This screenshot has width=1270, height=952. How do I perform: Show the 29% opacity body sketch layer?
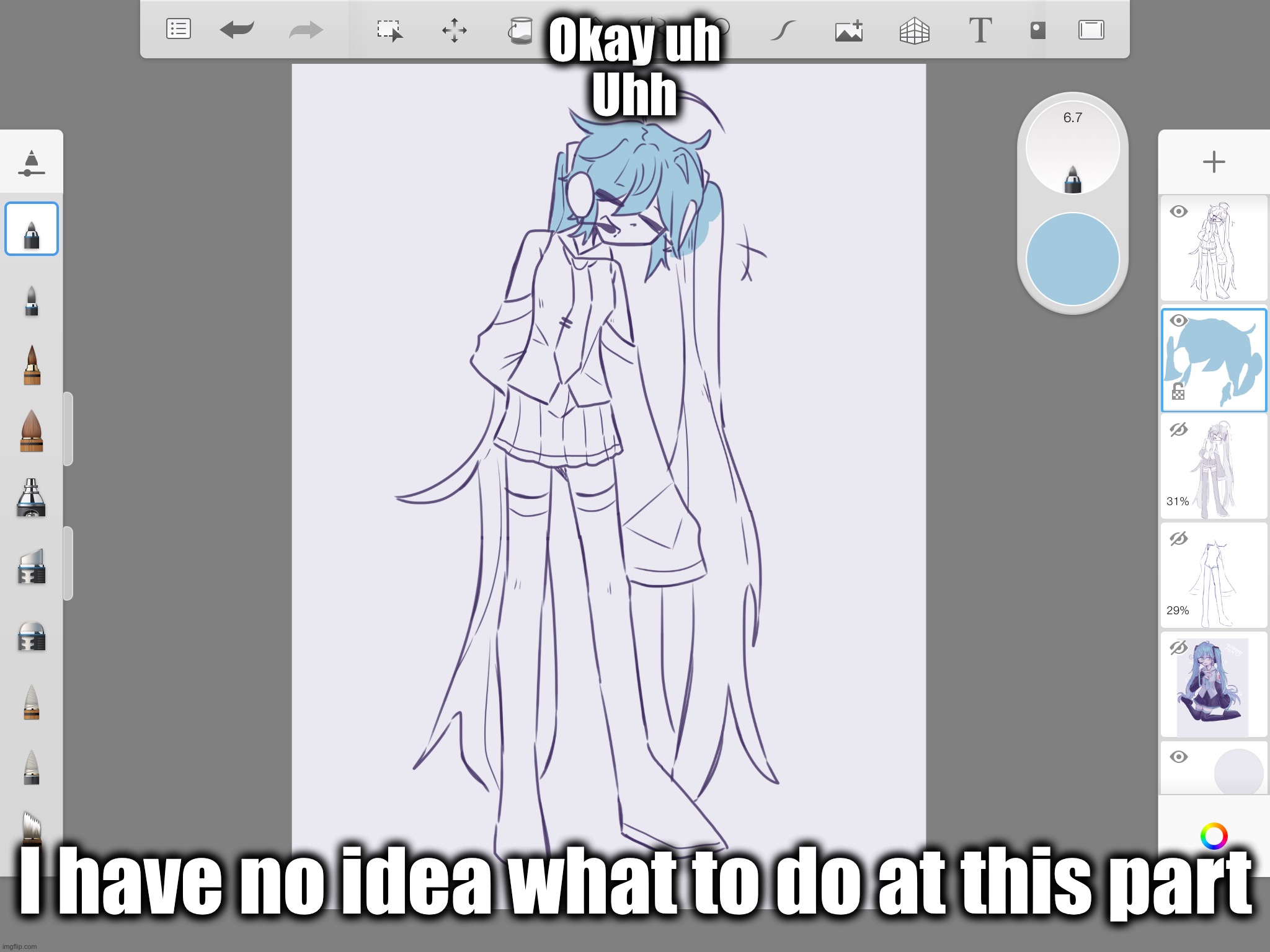coord(1178,539)
